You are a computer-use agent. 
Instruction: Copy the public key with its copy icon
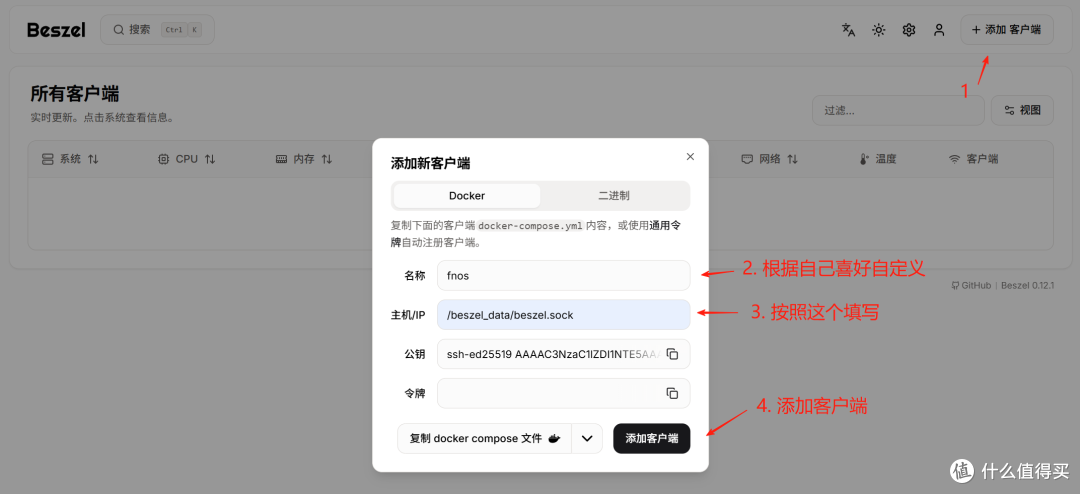(x=673, y=354)
